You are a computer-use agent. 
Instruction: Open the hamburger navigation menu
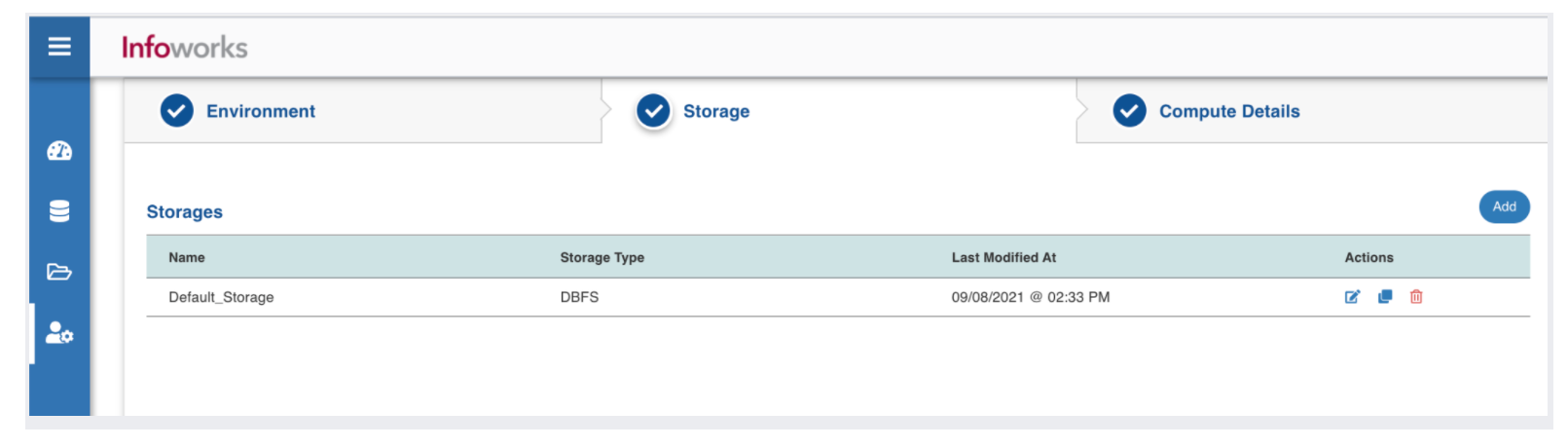(x=59, y=46)
